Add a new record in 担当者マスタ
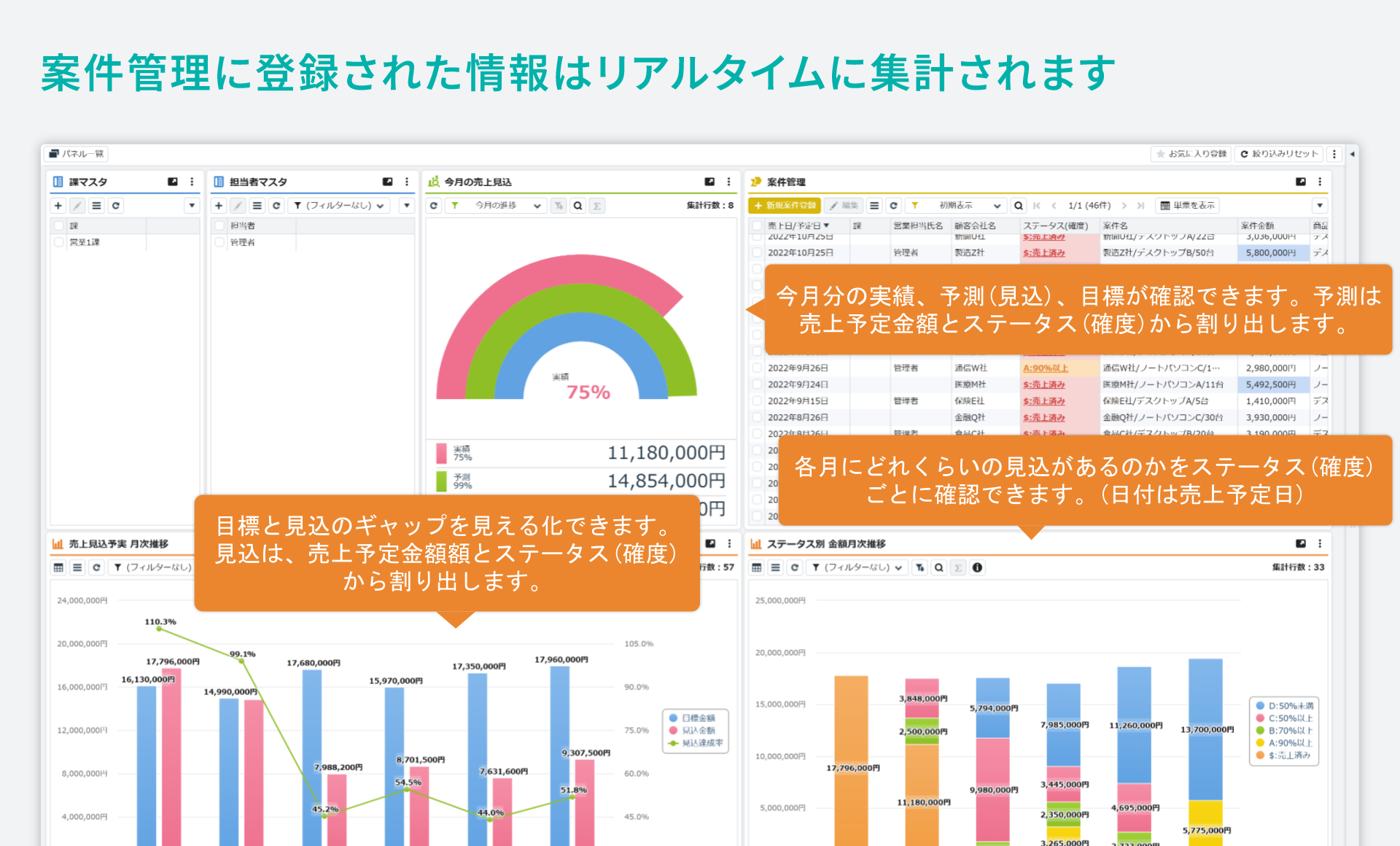The height and width of the screenshot is (846, 1400). [219, 206]
